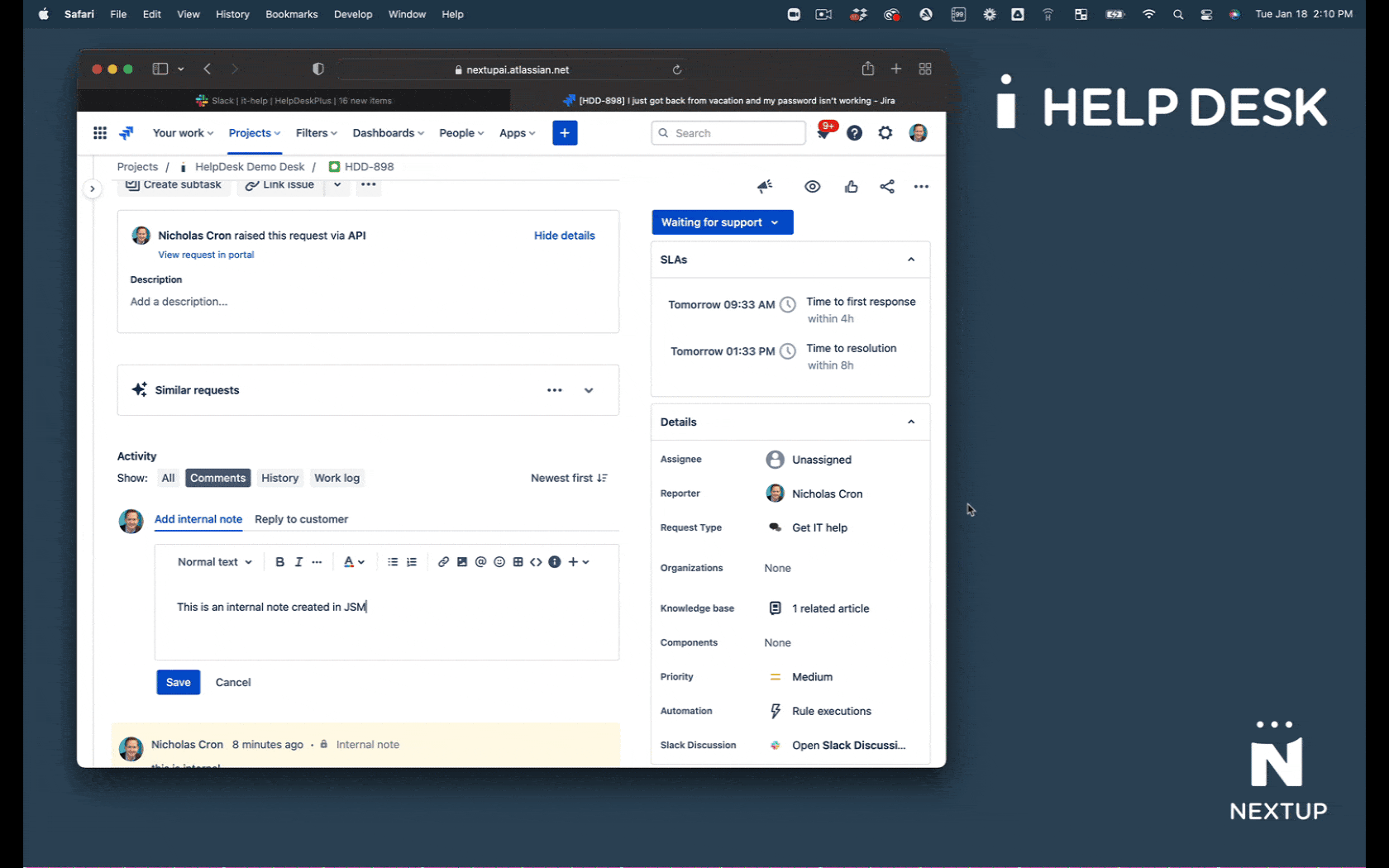Viewport: 1389px width, 868px height.
Task: Open the People menu
Action: tap(461, 133)
